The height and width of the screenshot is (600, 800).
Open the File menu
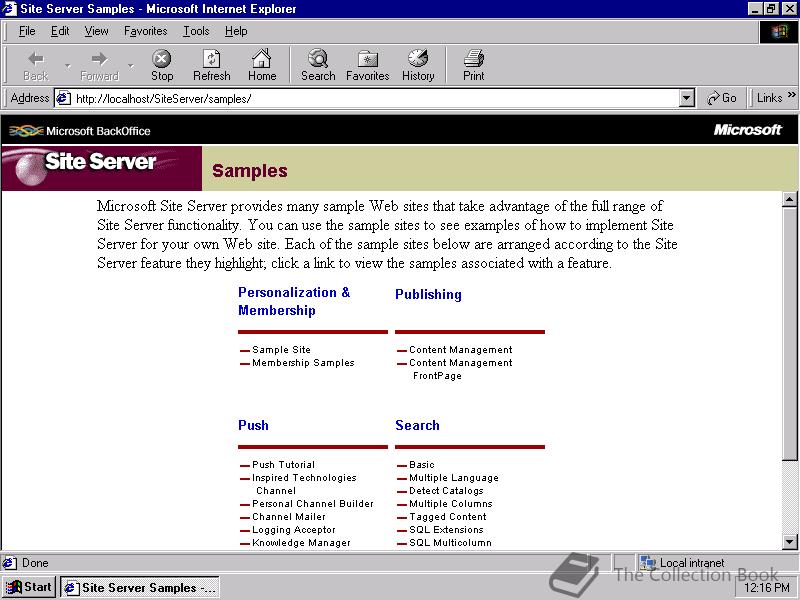pos(27,31)
